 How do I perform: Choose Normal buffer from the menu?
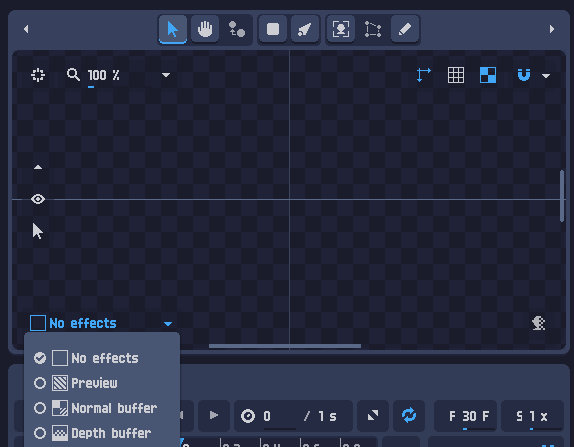[96, 408]
